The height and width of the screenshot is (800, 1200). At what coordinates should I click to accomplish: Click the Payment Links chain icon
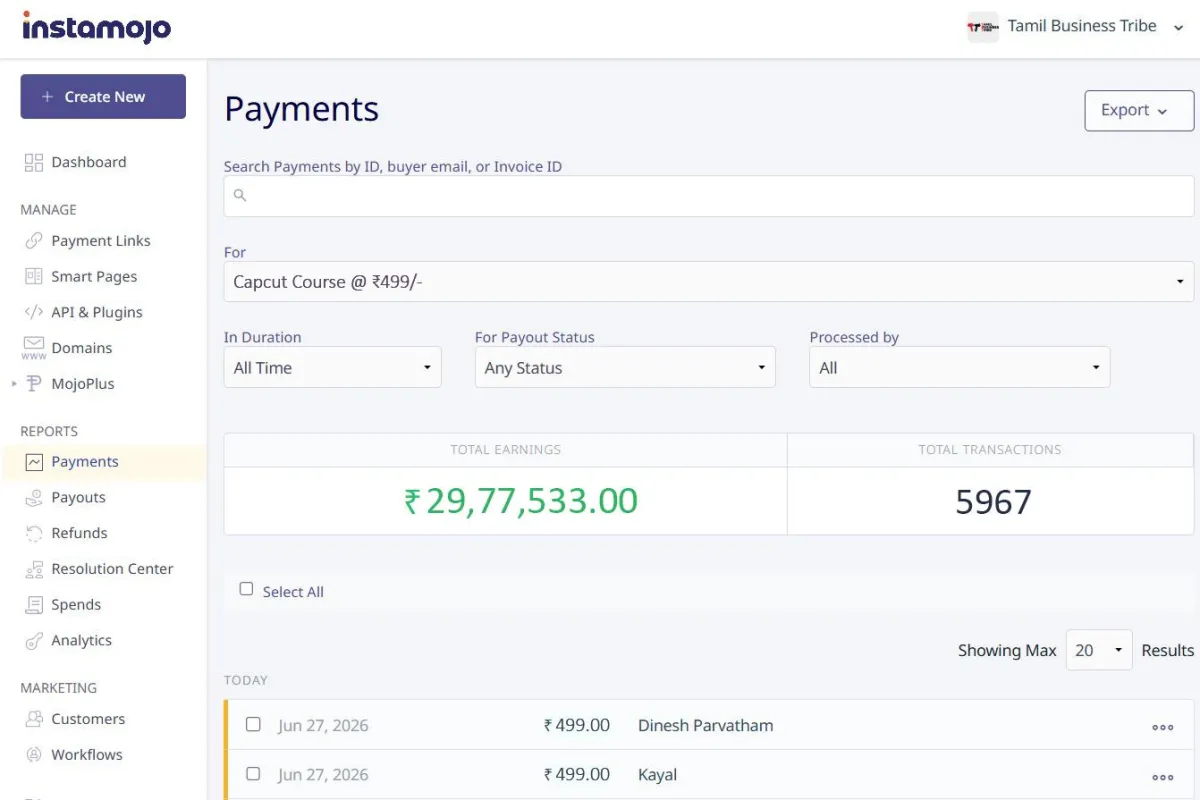coord(34,241)
